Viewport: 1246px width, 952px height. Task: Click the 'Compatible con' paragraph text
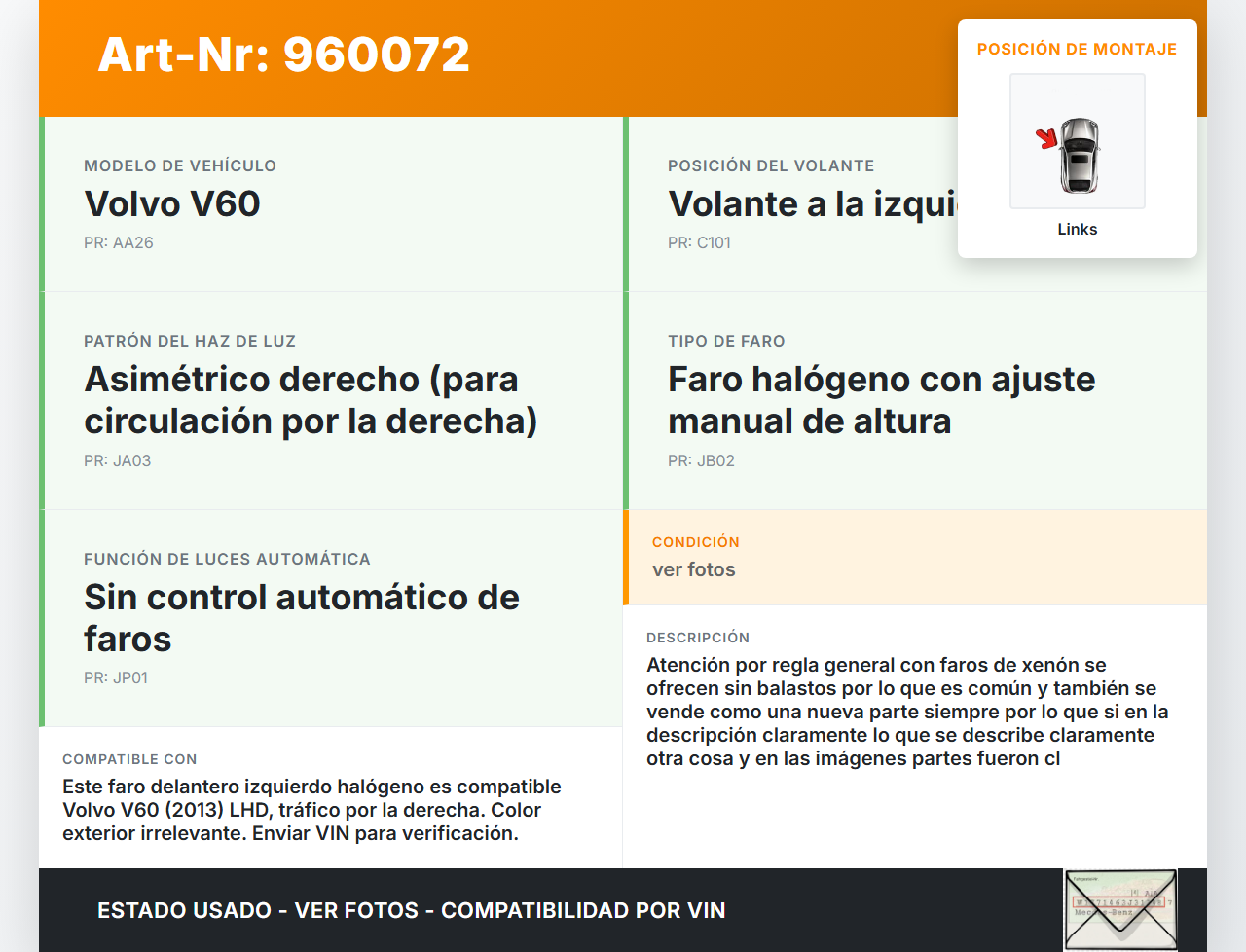coord(311,810)
